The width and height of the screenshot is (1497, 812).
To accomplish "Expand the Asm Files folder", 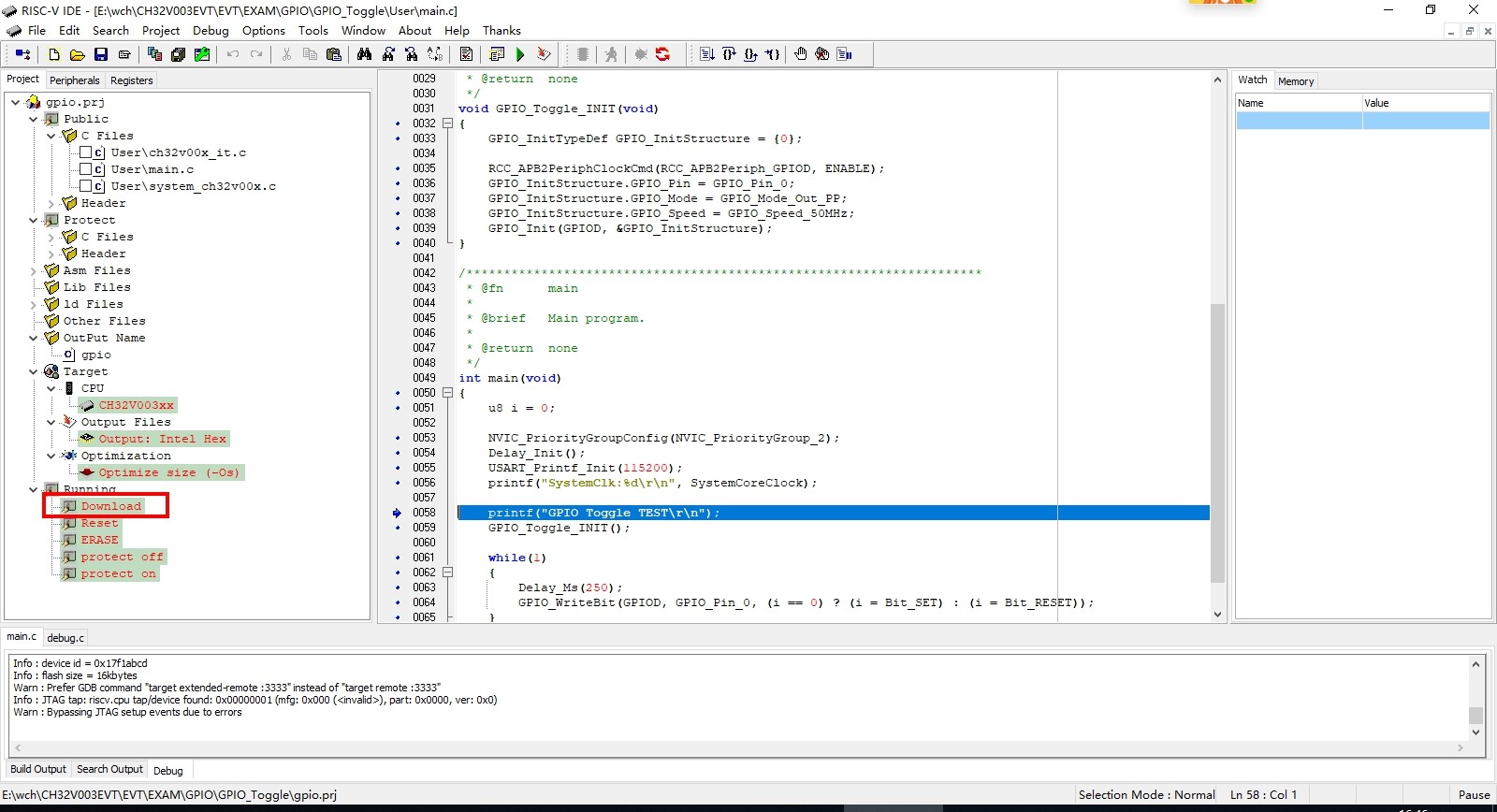I will (x=34, y=271).
